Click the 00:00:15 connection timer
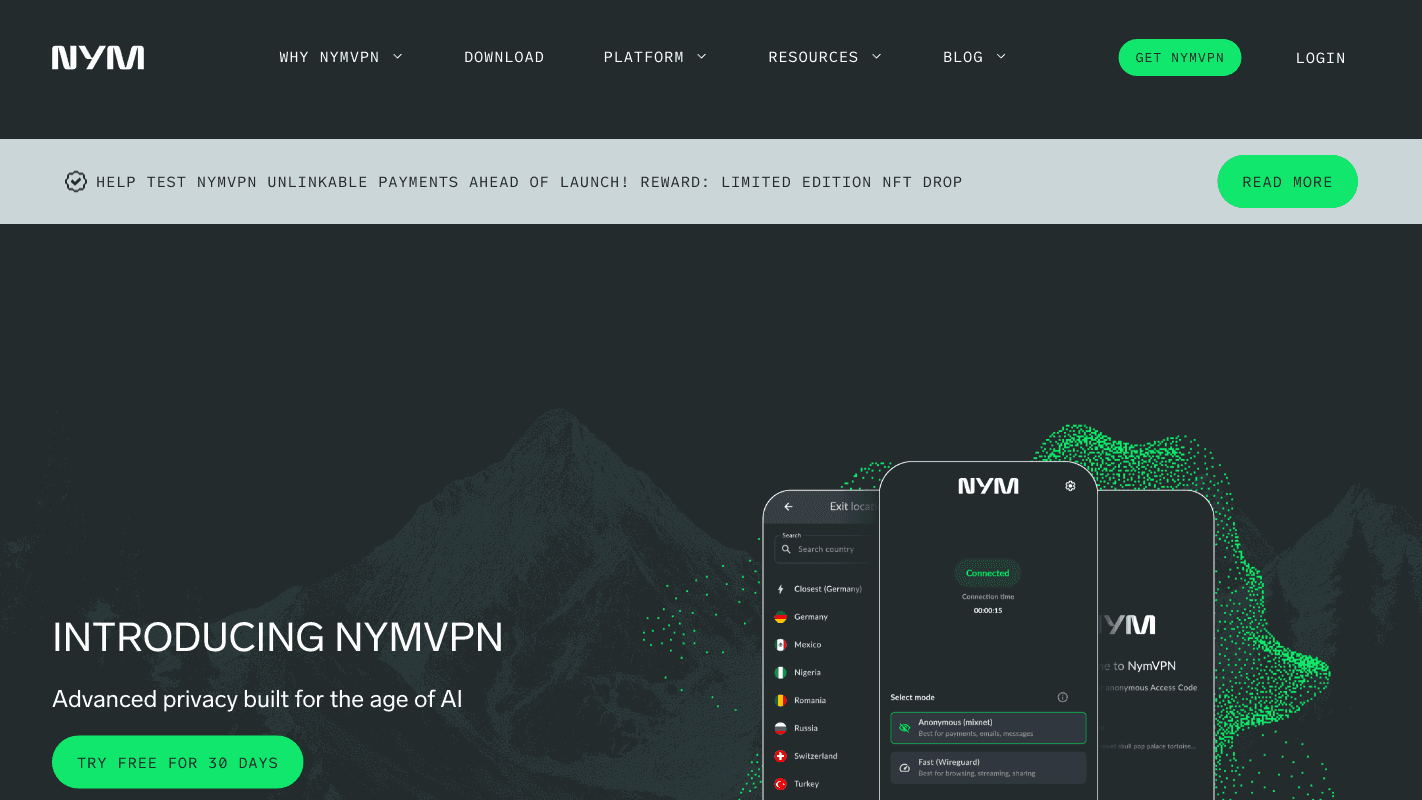 point(988,610)
